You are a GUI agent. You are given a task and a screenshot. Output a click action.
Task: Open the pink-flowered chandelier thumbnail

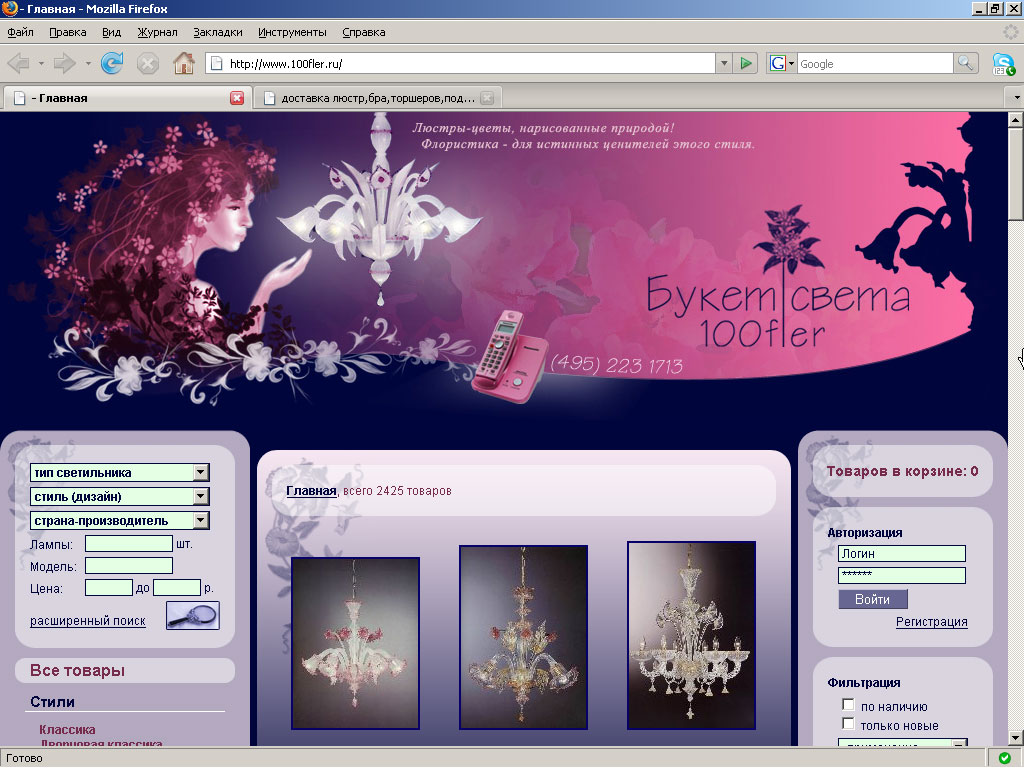point(355,643)
